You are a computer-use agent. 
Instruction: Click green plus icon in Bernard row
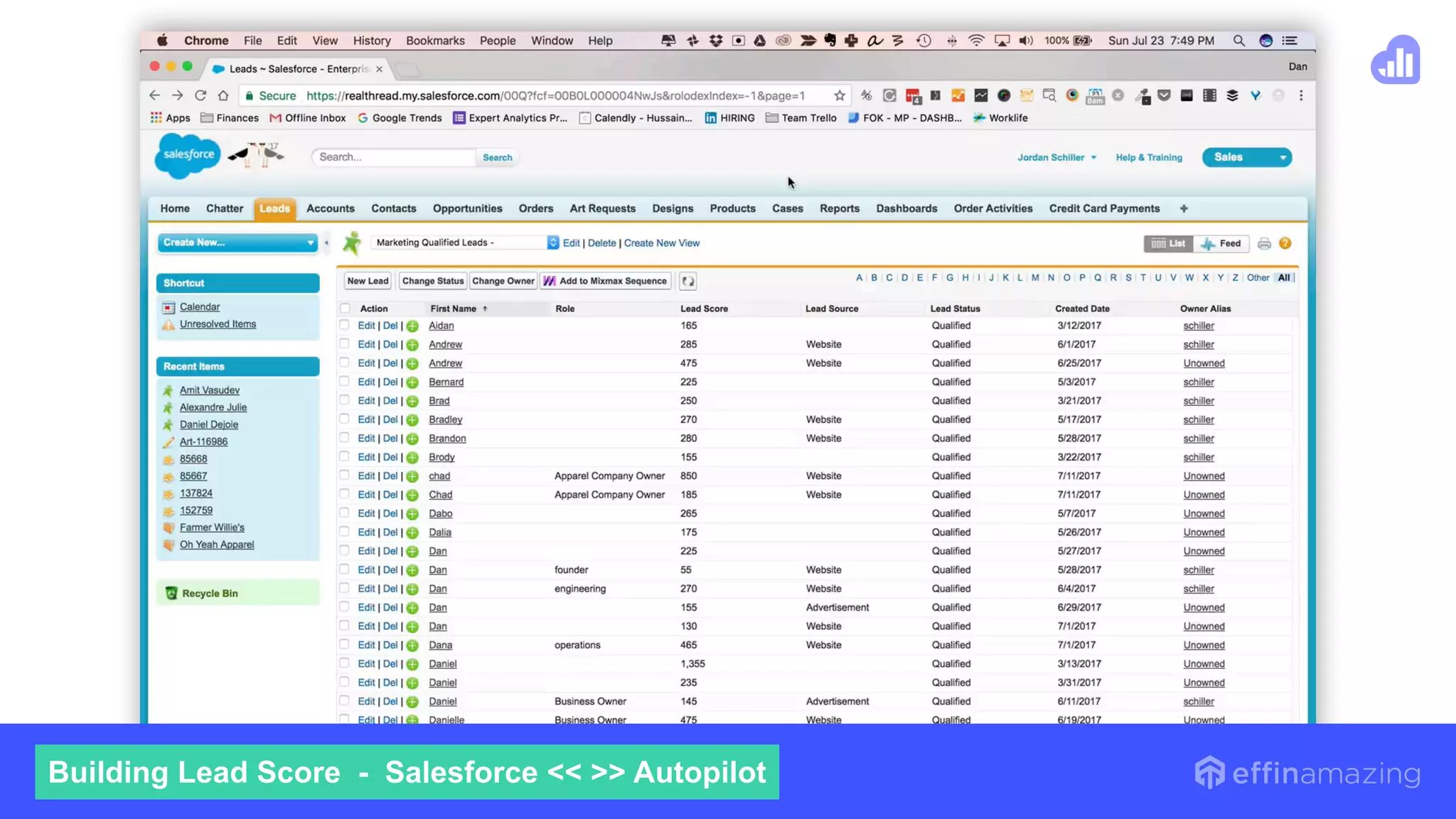click(412, 382)
